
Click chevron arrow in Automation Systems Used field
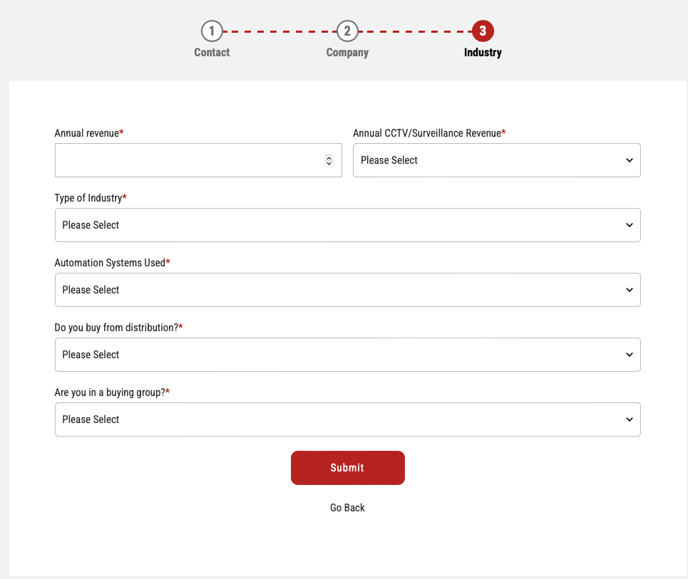point(629,290)
